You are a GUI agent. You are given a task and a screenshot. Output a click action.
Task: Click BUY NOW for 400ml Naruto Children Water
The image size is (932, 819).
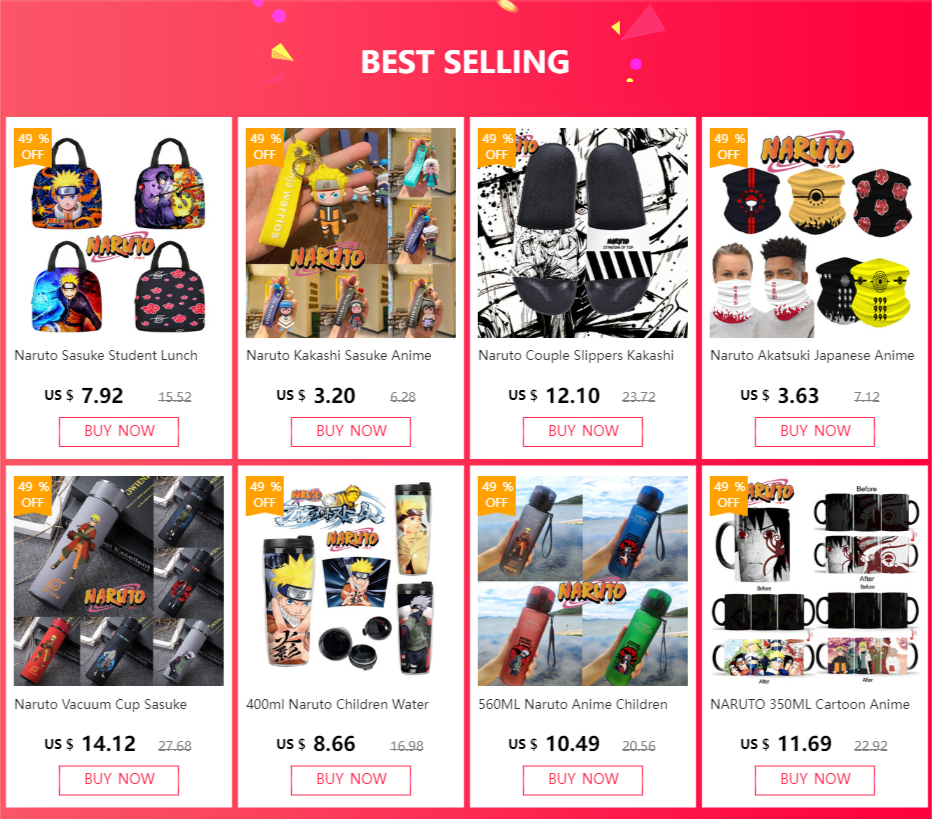[351, 780]
